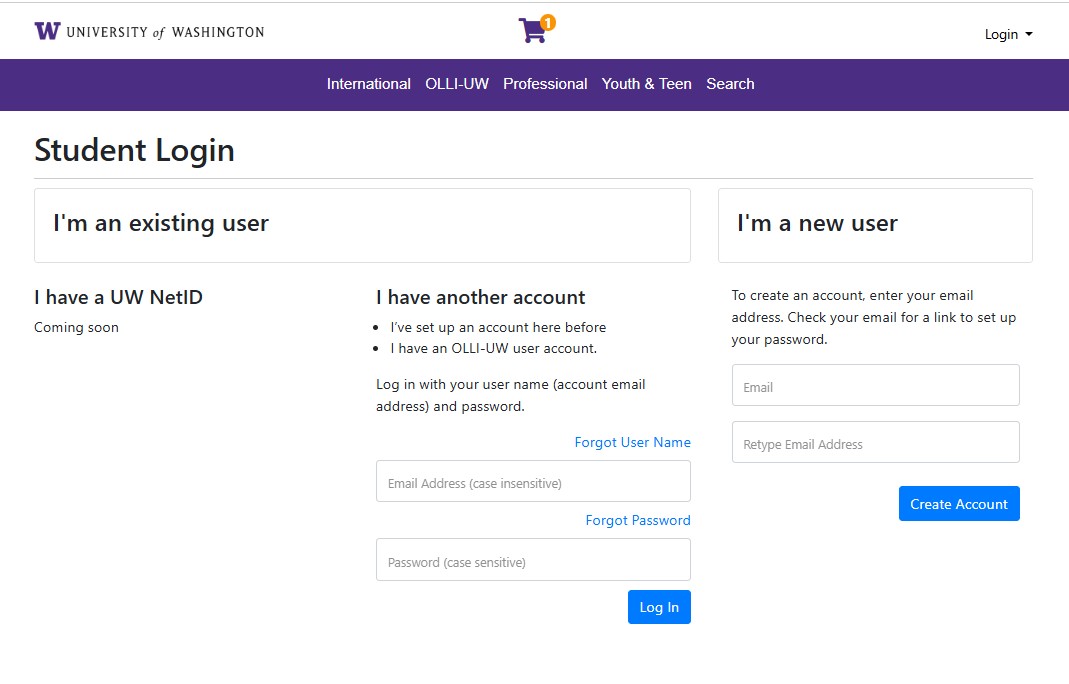Click the Create Account button
The image size is (1069, 684).
click(959, 504)
